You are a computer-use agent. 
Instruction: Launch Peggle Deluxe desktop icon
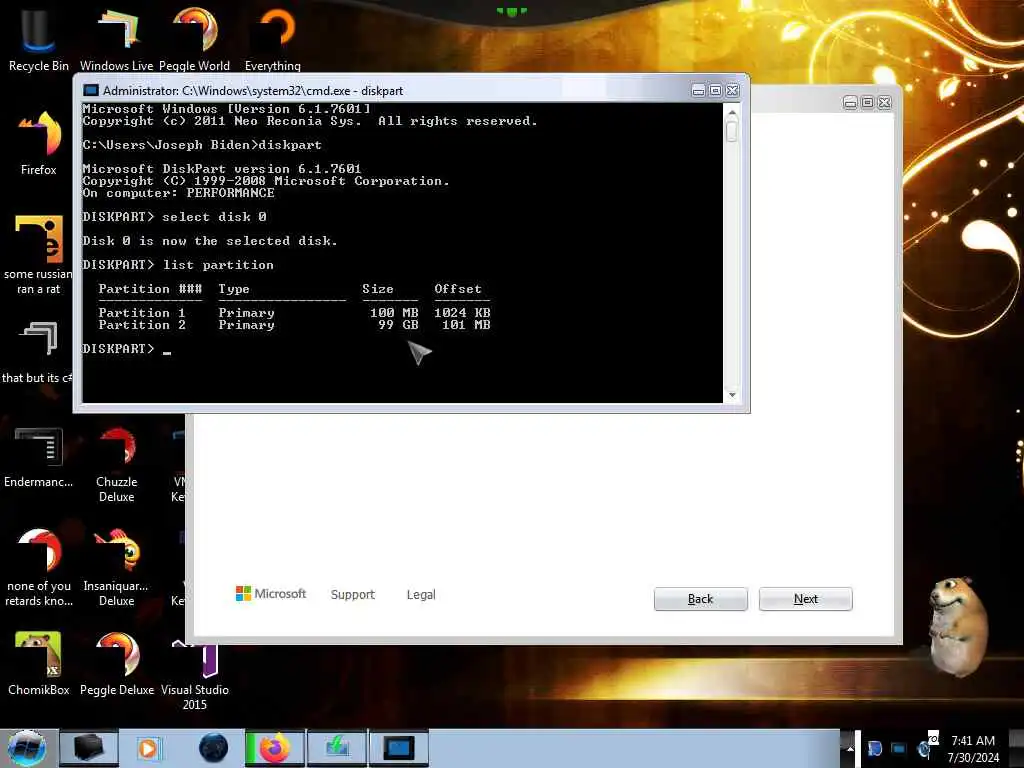pos(116,664)
